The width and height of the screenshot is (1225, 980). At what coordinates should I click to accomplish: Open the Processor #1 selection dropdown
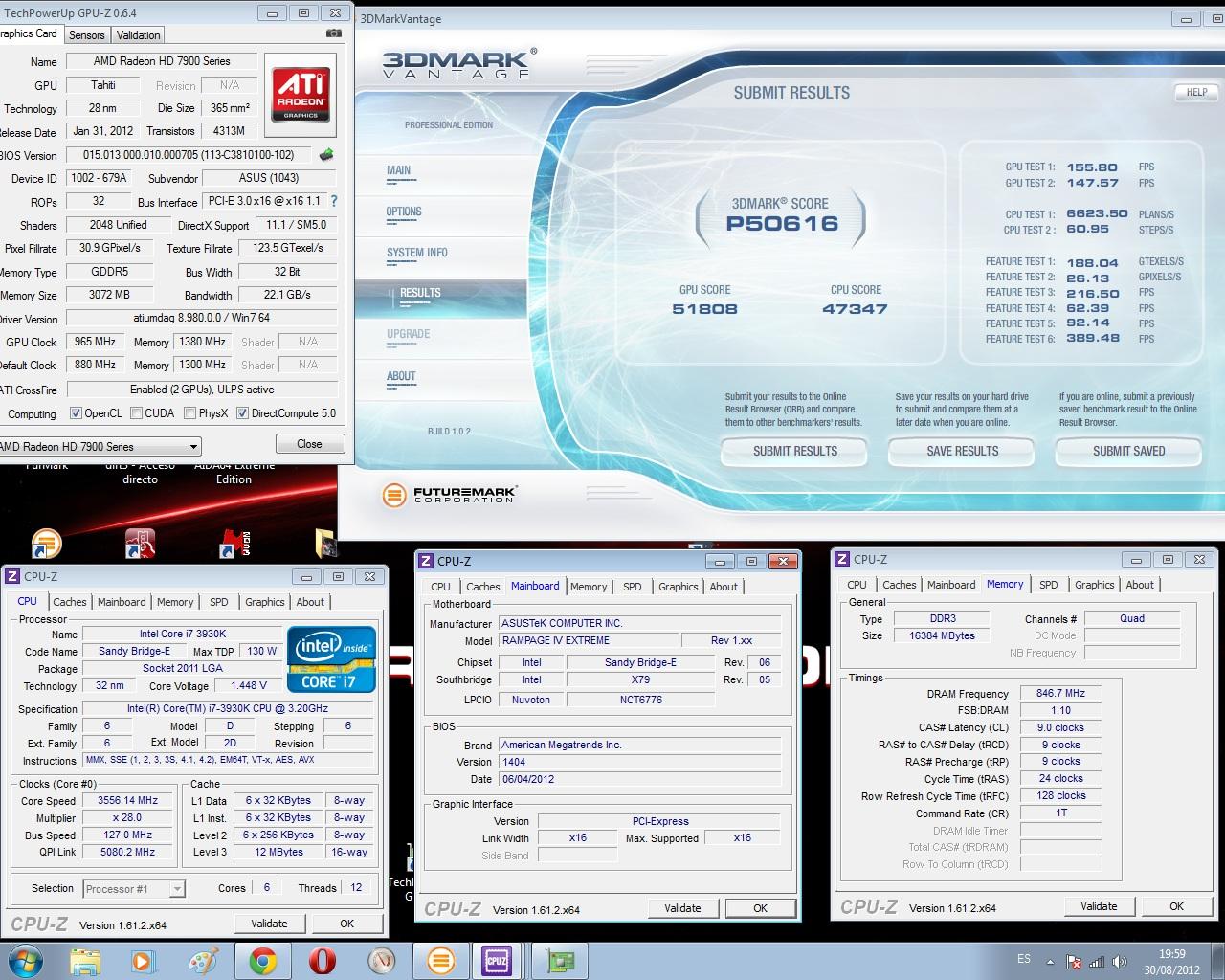click(133, 888)
